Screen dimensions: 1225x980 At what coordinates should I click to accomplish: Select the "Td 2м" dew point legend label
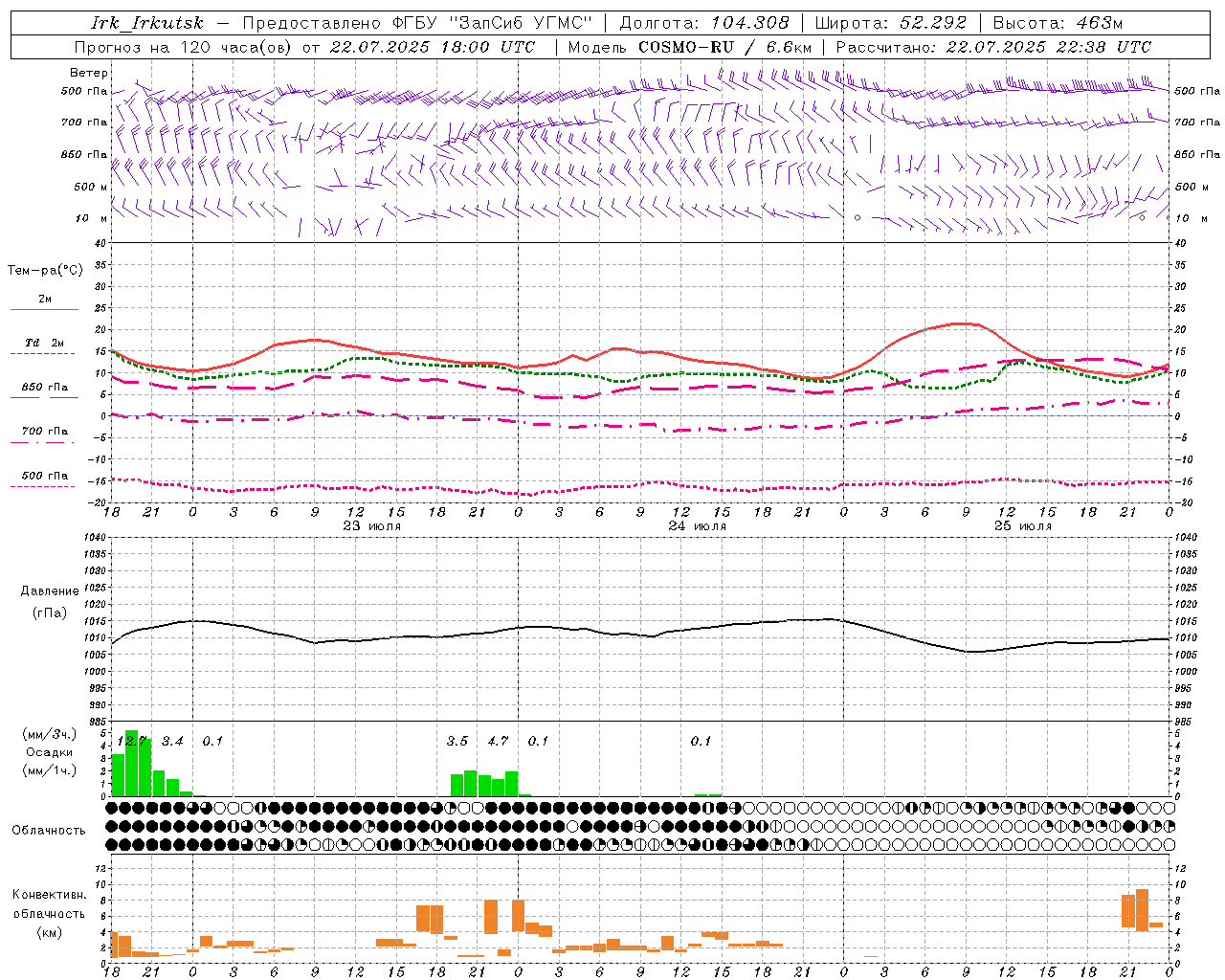(44, 343)
